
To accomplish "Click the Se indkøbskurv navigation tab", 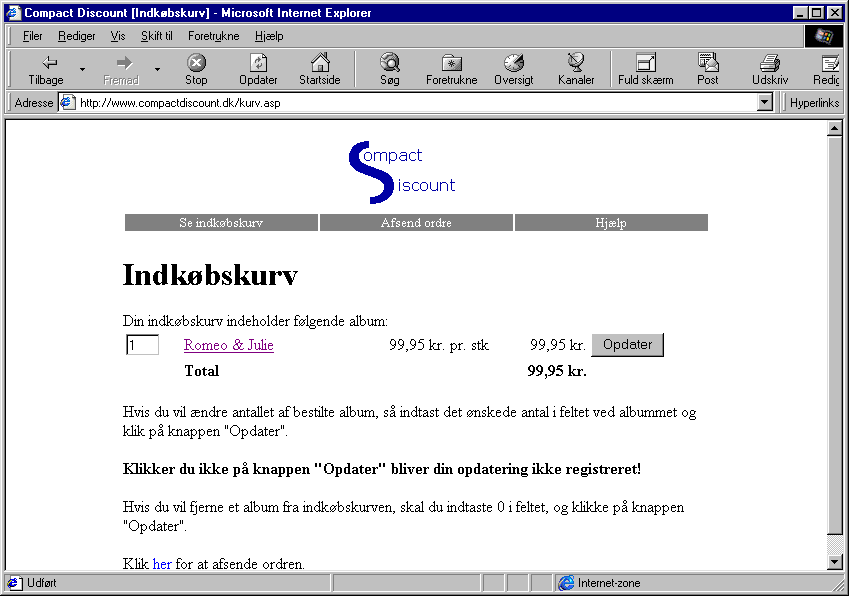I will (x=221, y=222).
